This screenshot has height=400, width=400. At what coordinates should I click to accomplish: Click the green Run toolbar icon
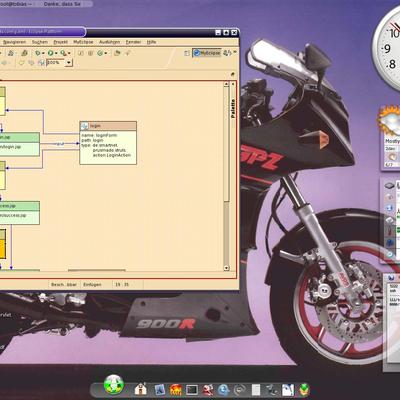50,53
